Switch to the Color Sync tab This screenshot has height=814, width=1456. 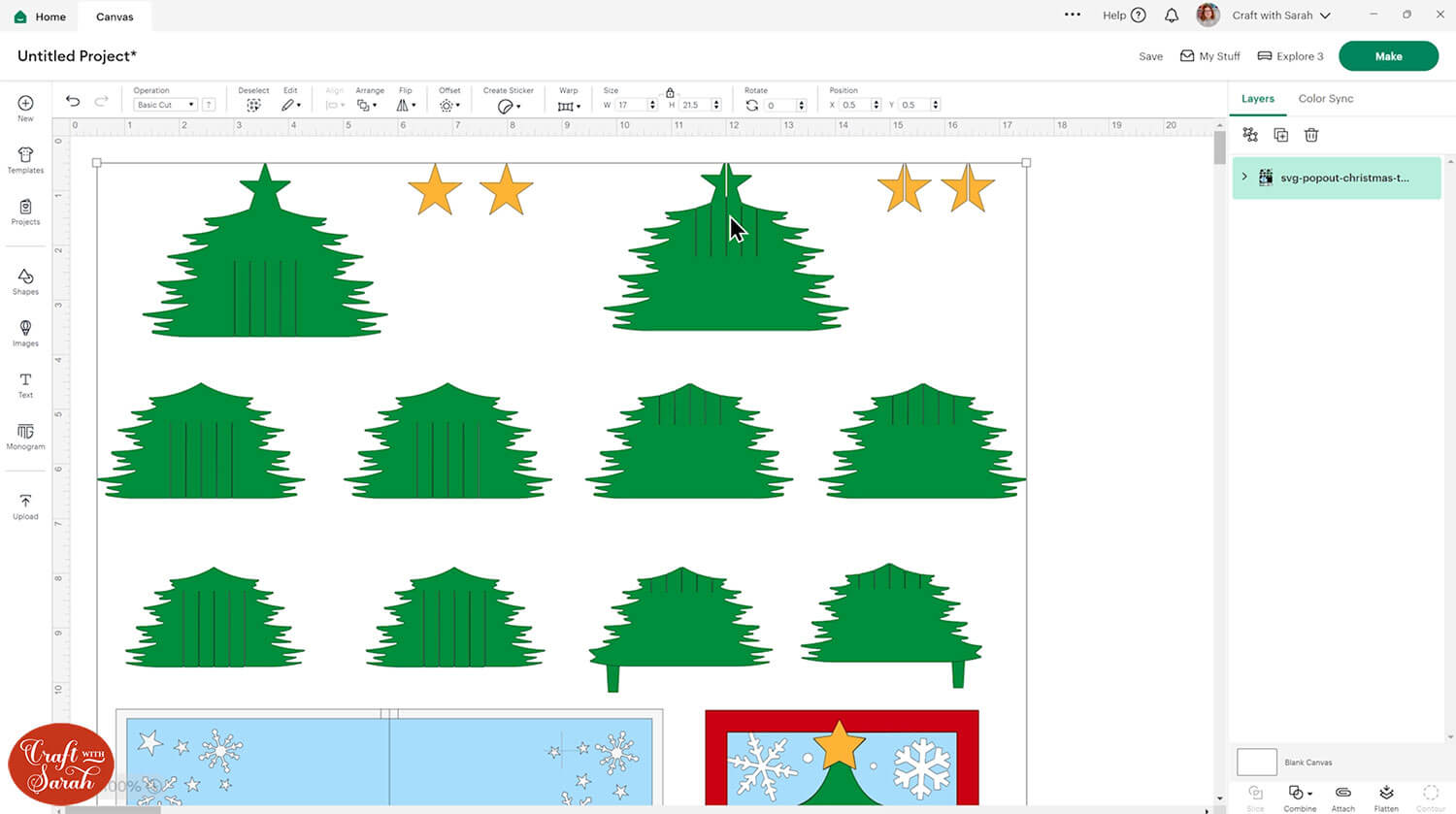click(x=1325, y=99)
